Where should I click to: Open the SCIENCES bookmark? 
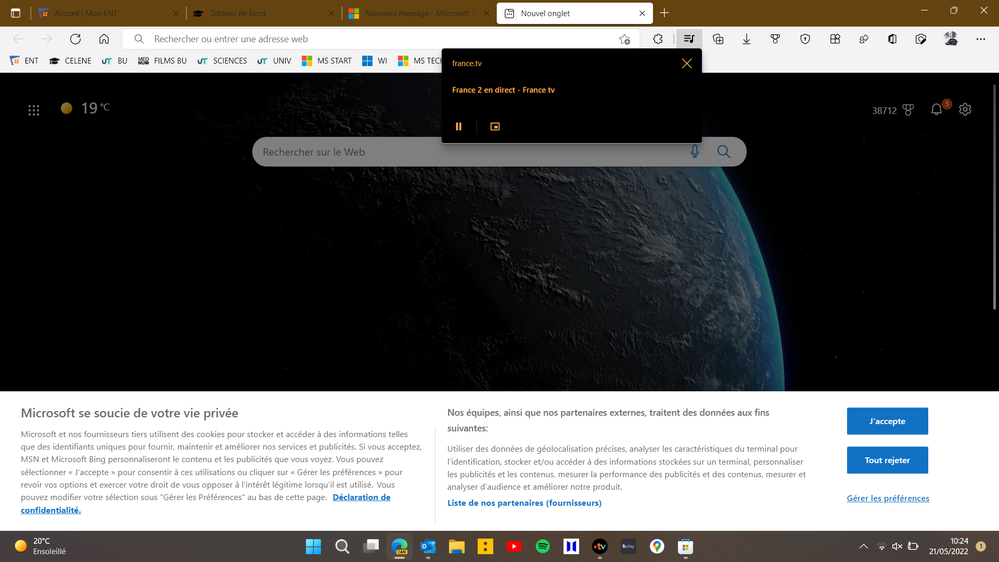(222, 61)
